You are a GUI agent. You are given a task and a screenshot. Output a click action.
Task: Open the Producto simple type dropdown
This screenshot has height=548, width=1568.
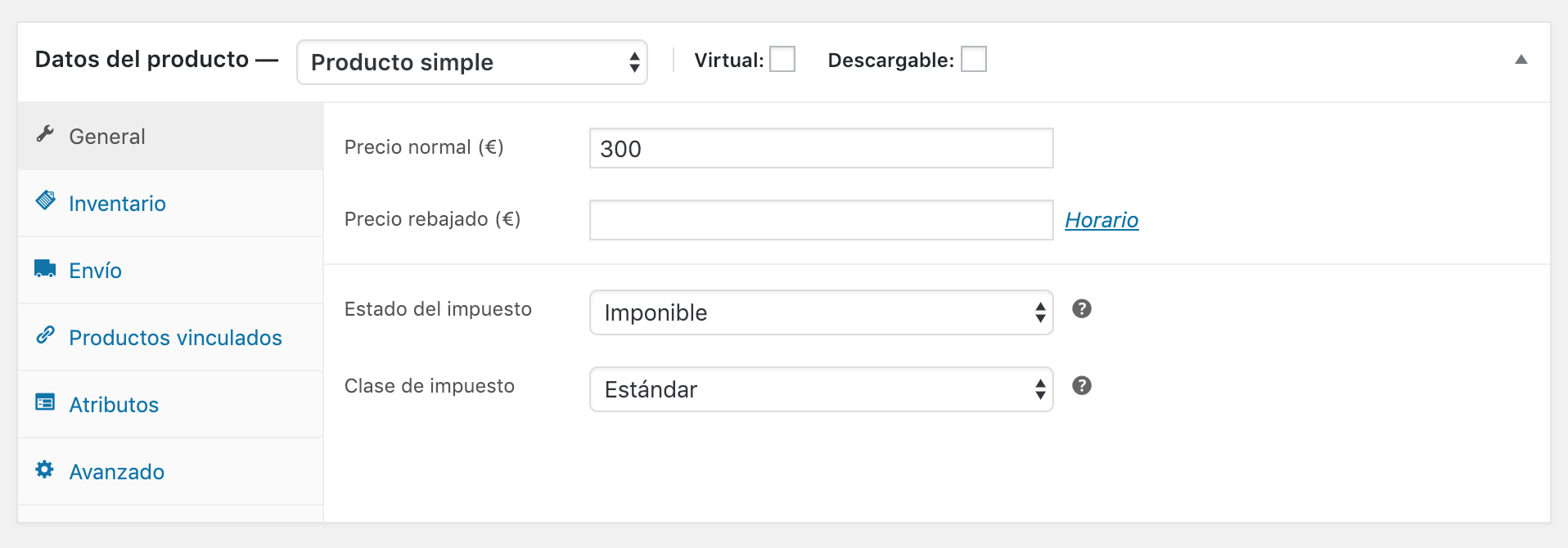click(472, 62)
